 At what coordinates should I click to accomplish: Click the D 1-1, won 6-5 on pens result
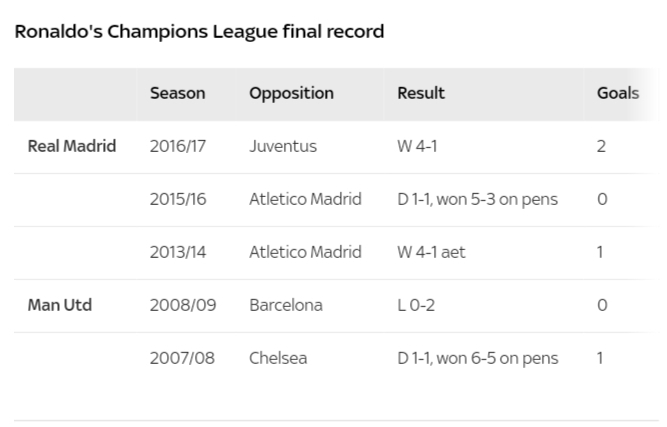coord(478,359)
